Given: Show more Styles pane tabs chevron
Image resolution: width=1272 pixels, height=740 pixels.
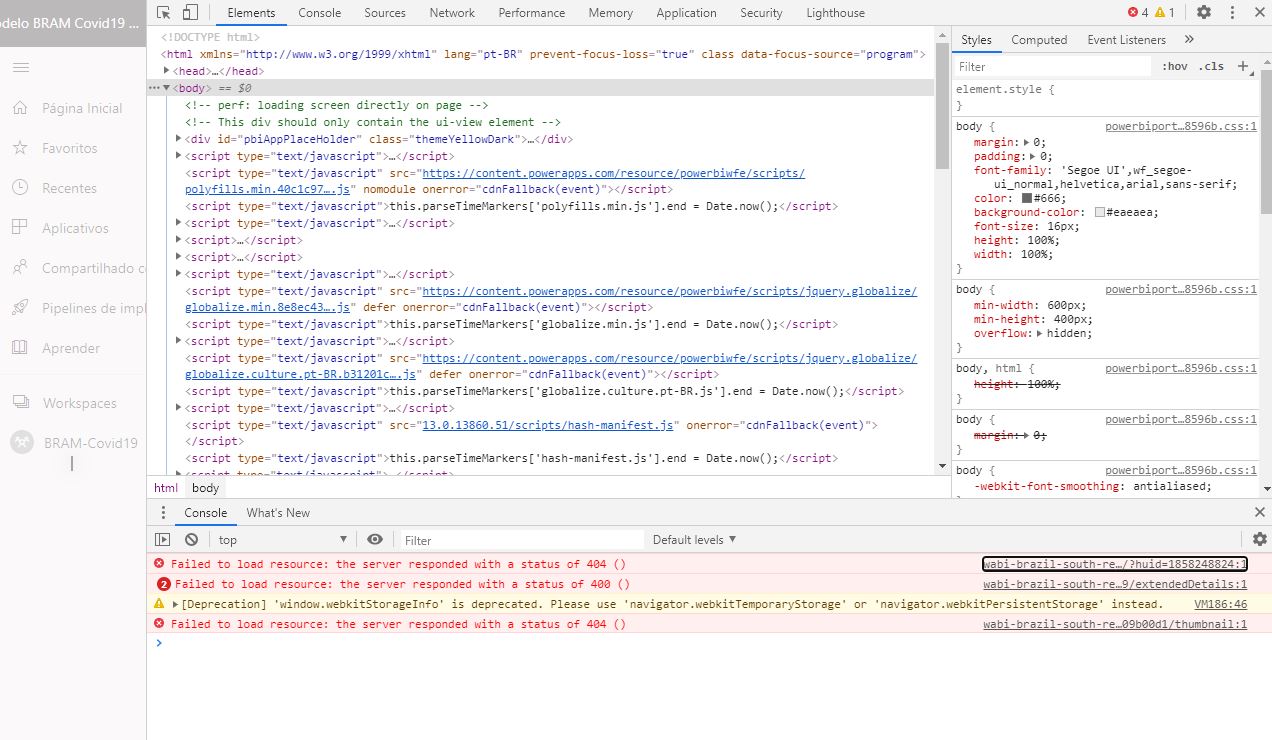Looking at the screenshot, I should 1189,40.
